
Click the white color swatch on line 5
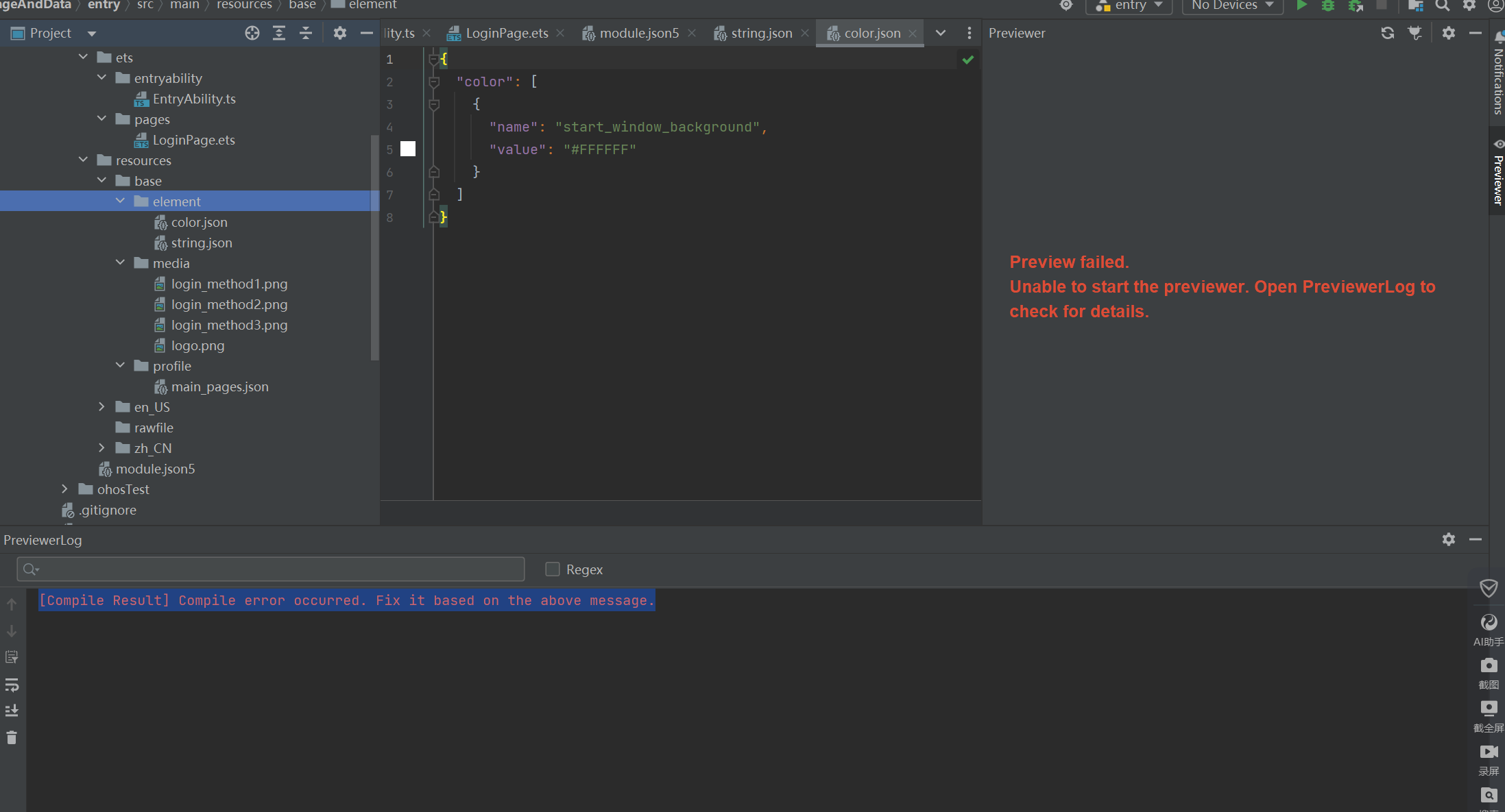coord(408,149)
